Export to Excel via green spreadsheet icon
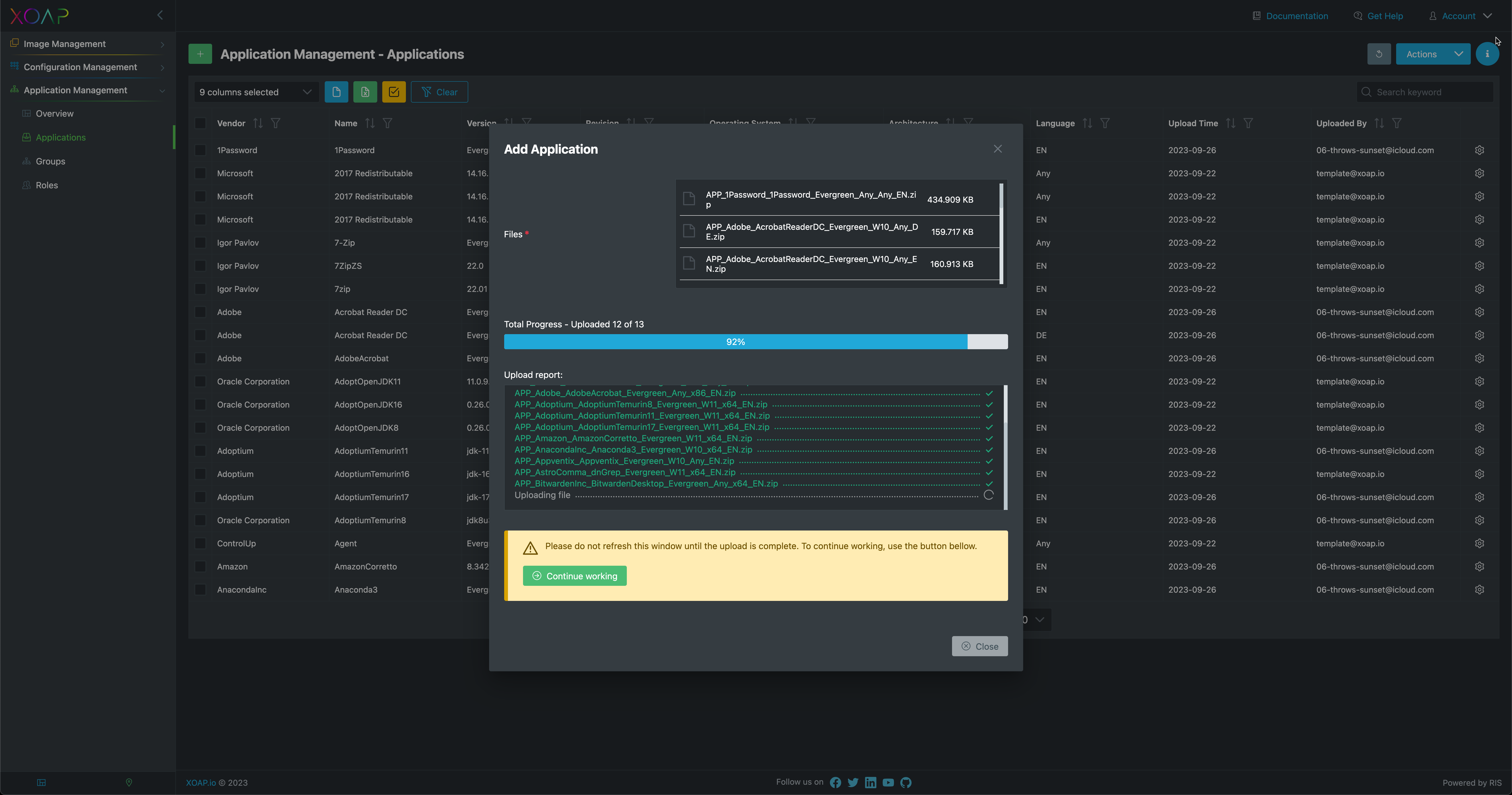 (x=365, y=92)
